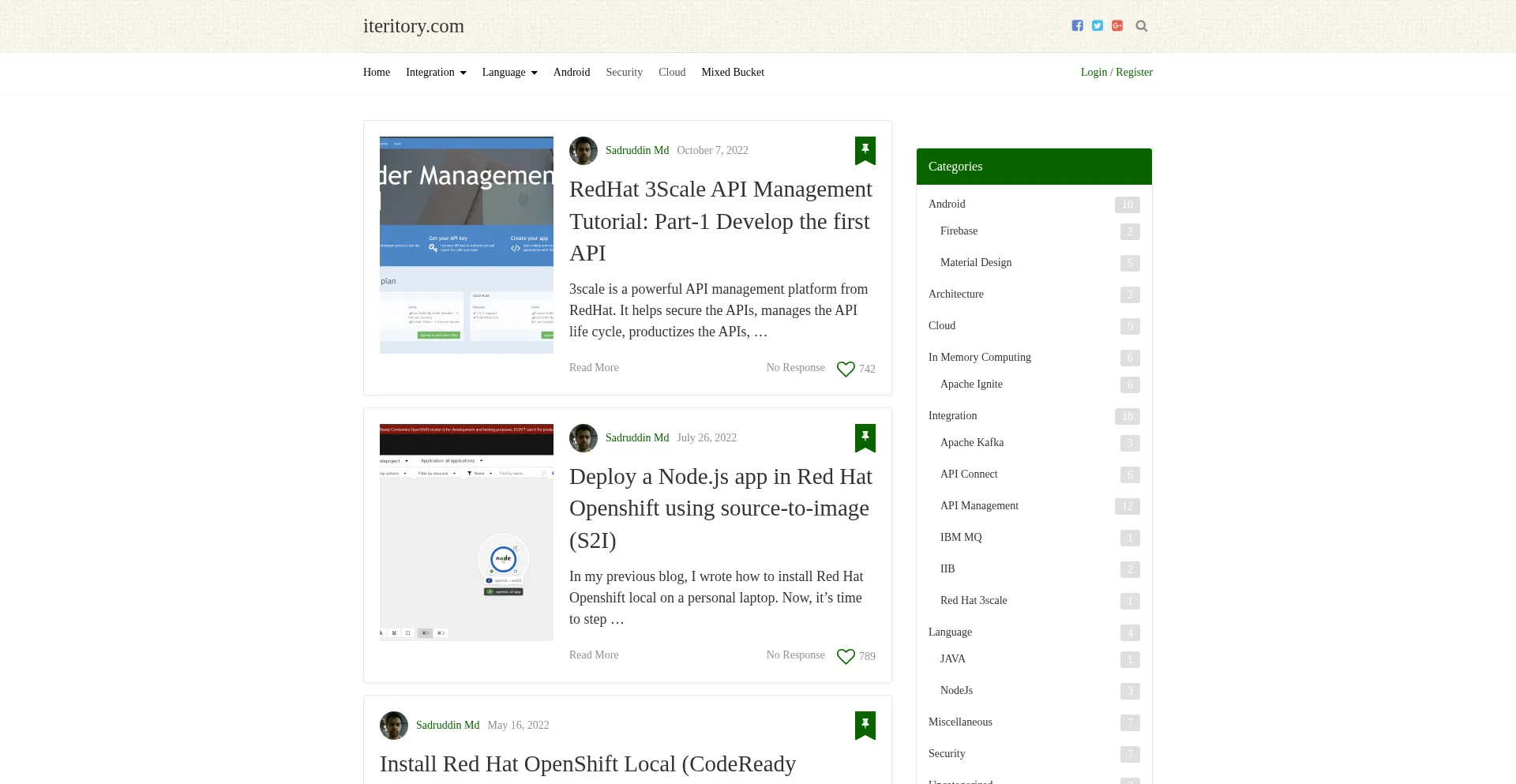Viewport: 1516px width, 784px height.
Task: Select API Management category
Action: pos(979,505)
